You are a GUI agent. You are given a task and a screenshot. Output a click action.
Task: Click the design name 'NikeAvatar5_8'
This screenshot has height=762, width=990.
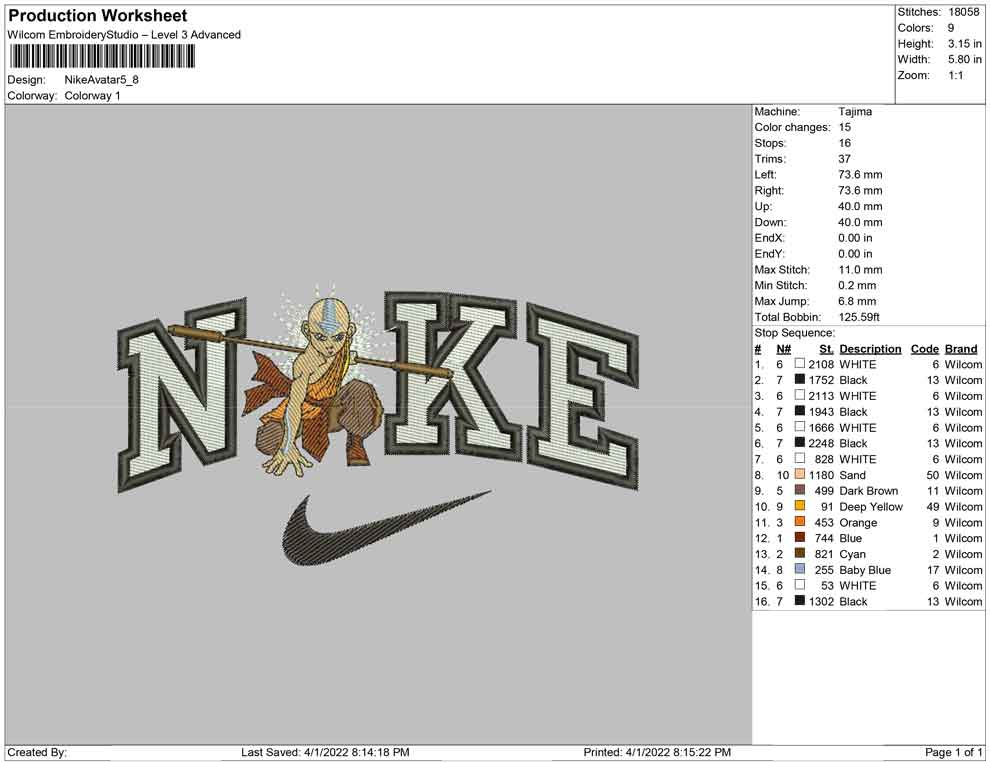tap(102, 80)
